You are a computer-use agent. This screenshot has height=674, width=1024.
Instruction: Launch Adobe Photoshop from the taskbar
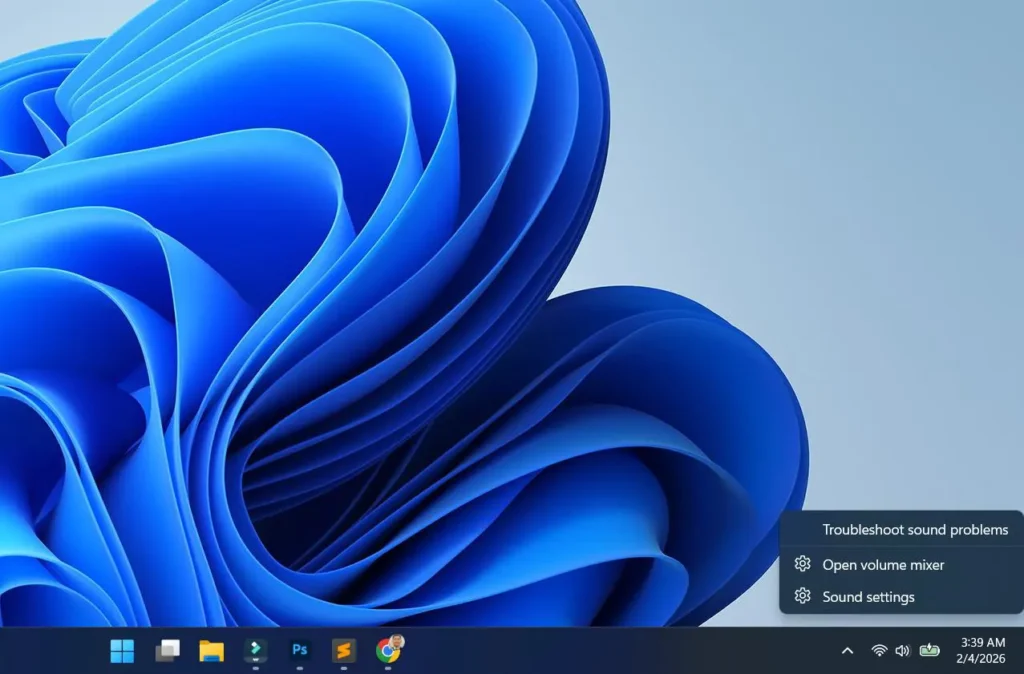pos(299,650)
